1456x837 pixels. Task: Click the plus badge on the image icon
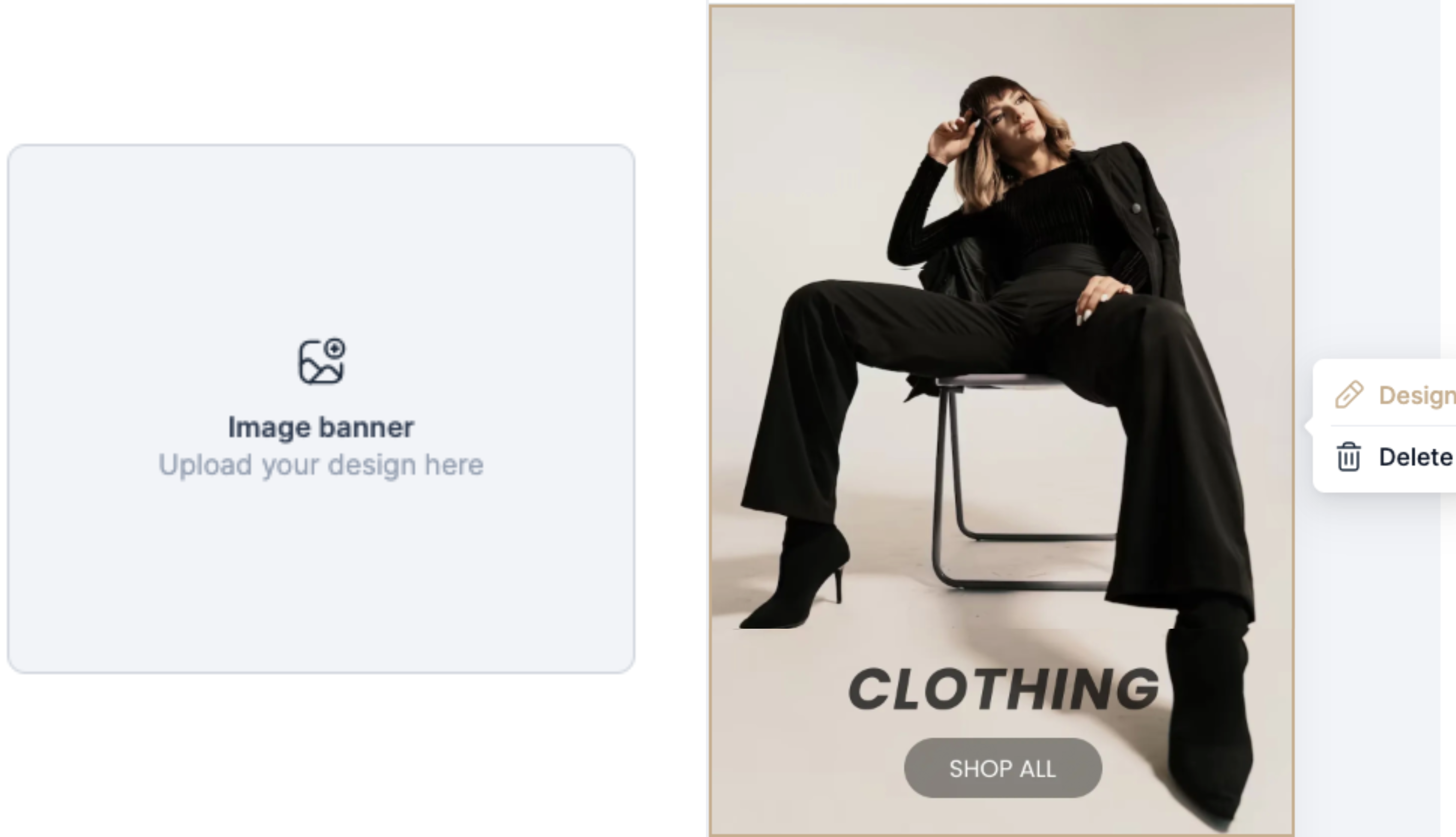pos(335,348)
